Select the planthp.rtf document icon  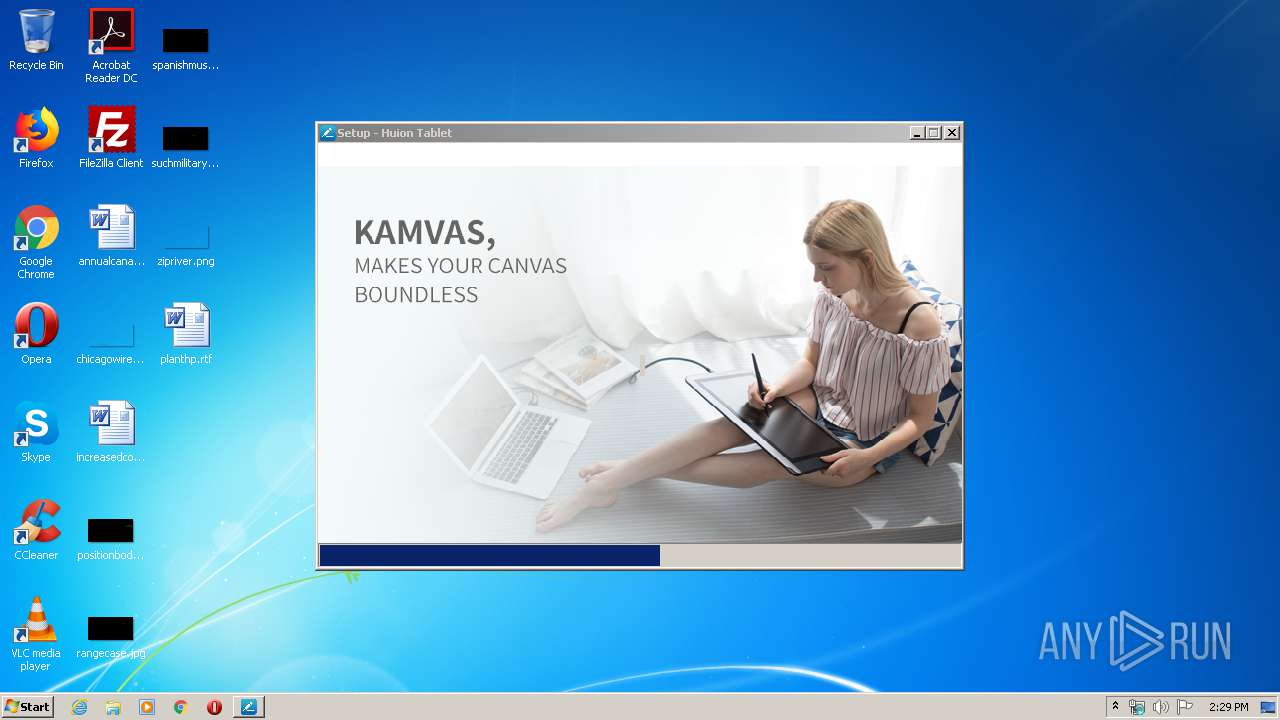pyautogui.click(x=186, y=335)
